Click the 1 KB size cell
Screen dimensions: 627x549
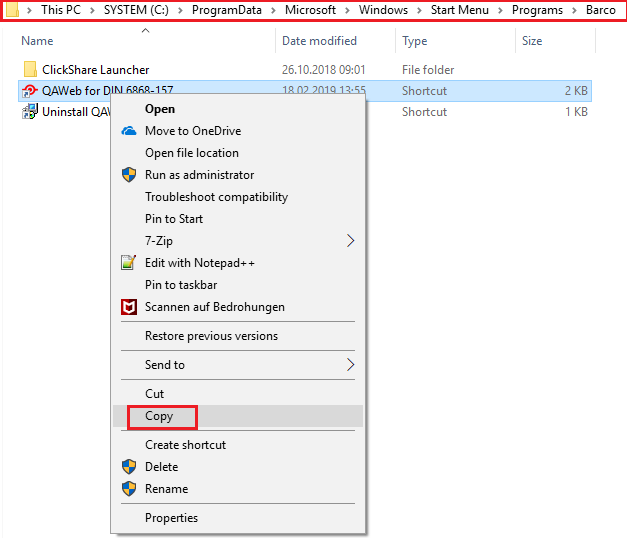tap(576, 112)
